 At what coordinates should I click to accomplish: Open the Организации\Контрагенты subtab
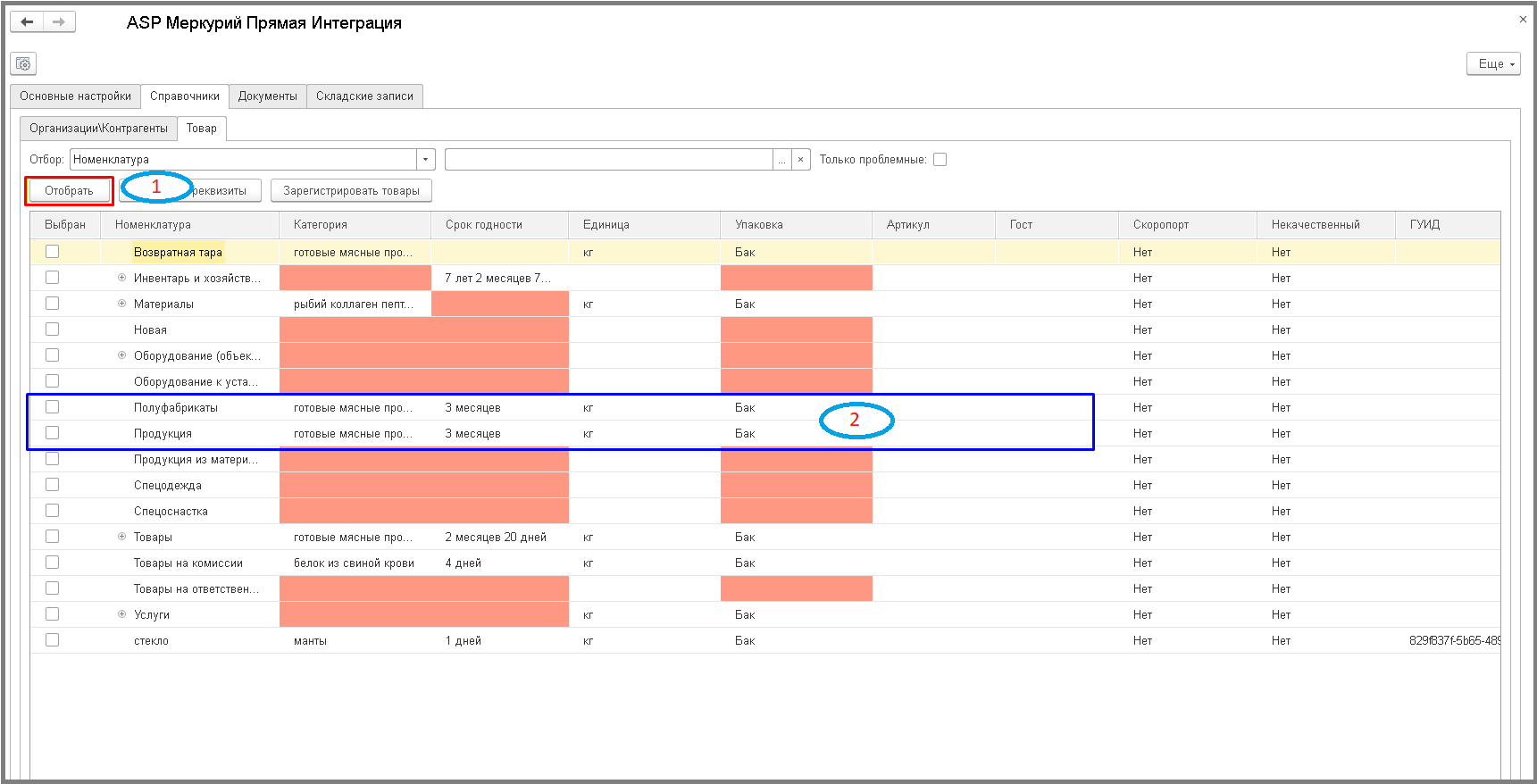98,128
